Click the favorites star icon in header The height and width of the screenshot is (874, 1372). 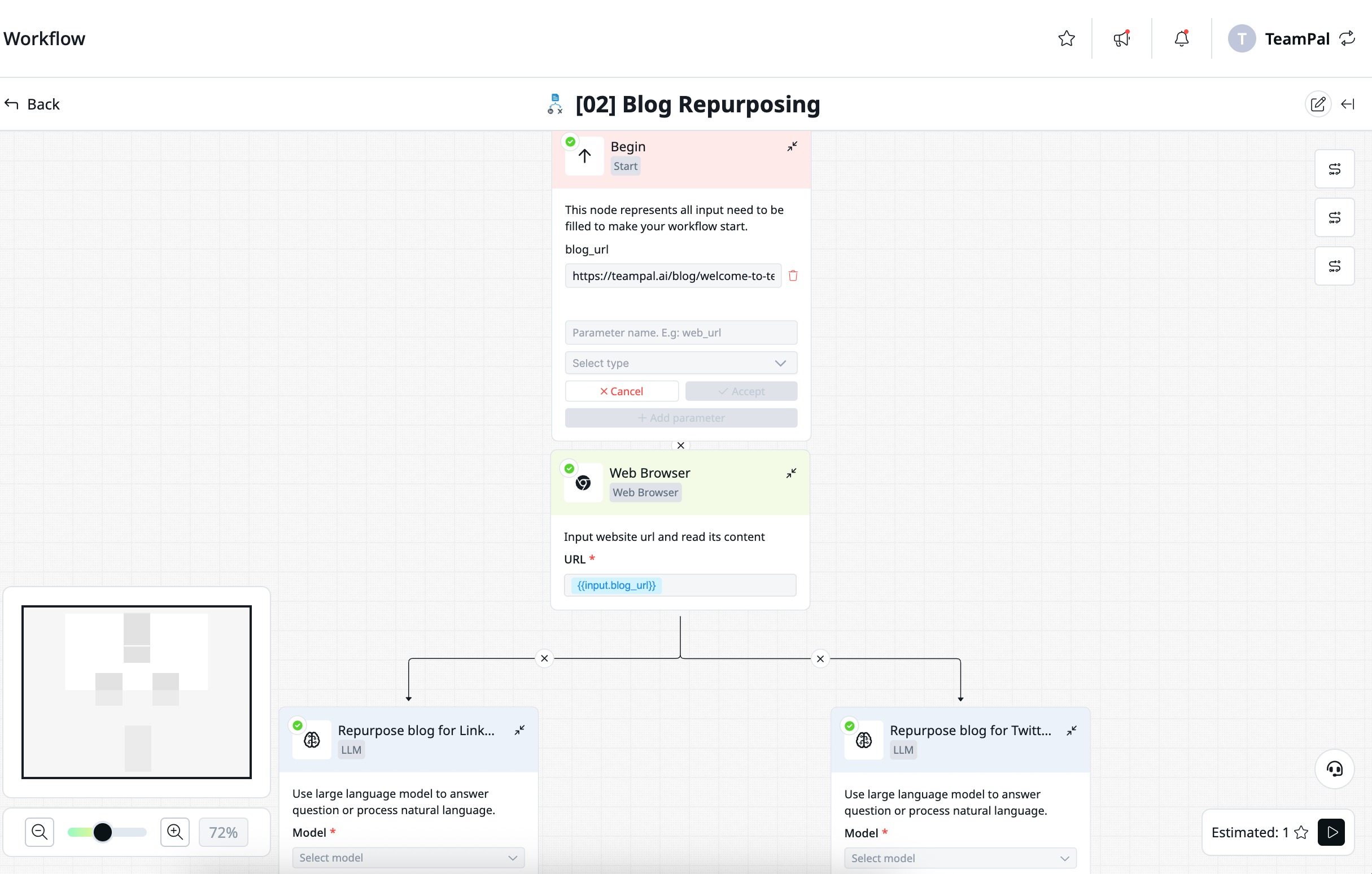(1066, 39)
